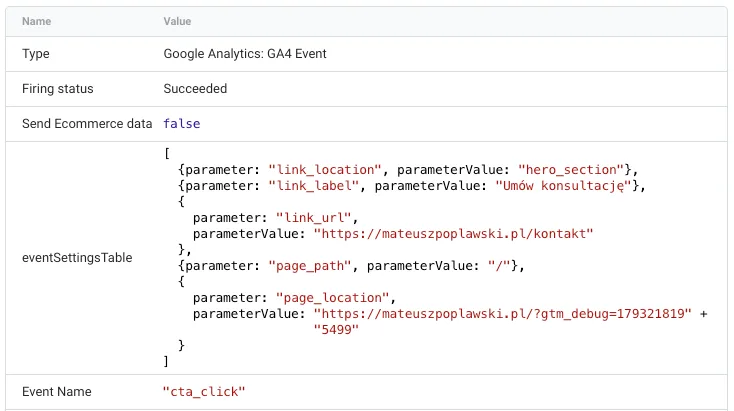Click the "Umów konsultację" value string

pos(564,186)
